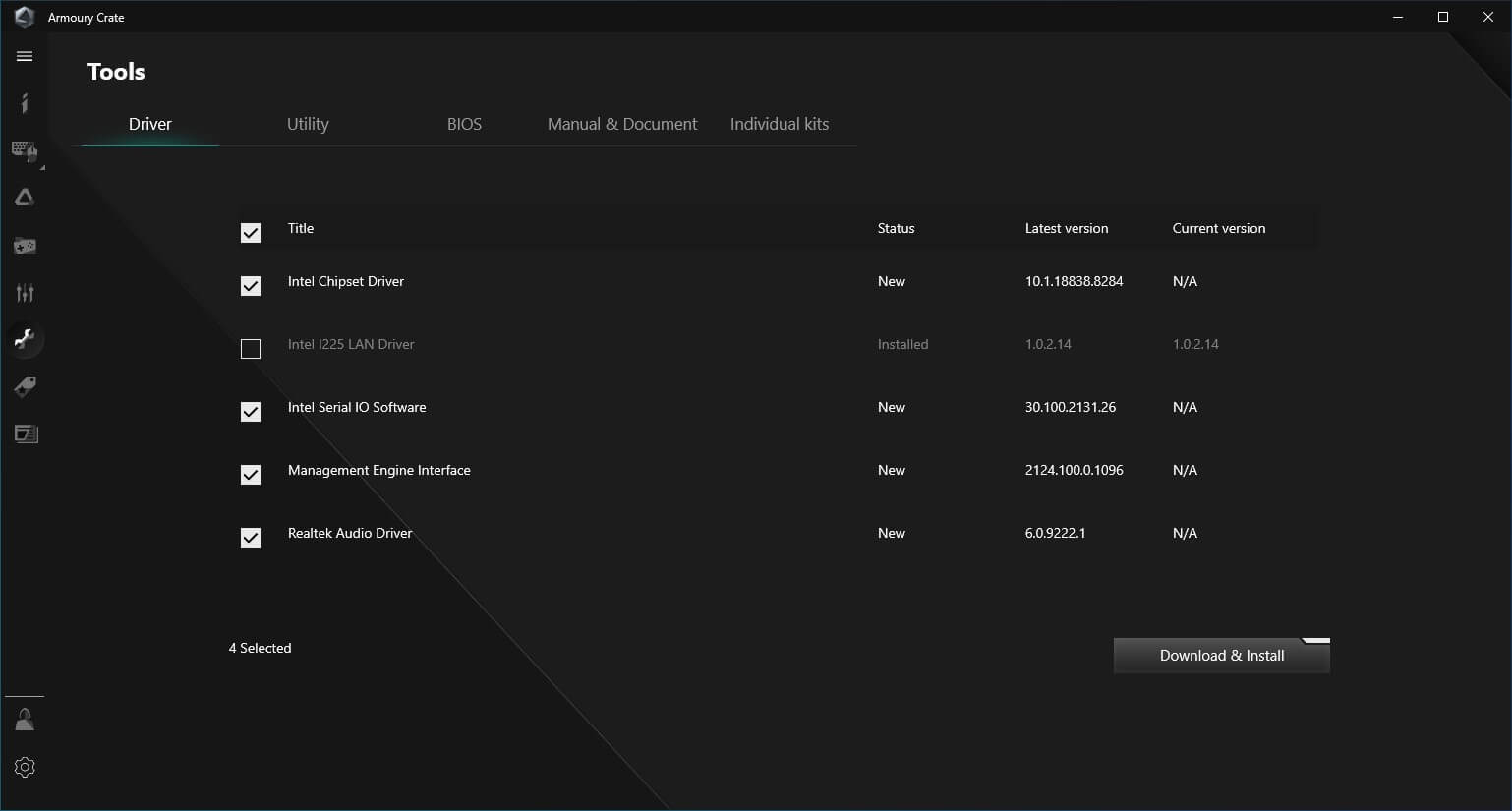Uncheck the Intel Chipset Driver checkbox

[x=251, y=286]
